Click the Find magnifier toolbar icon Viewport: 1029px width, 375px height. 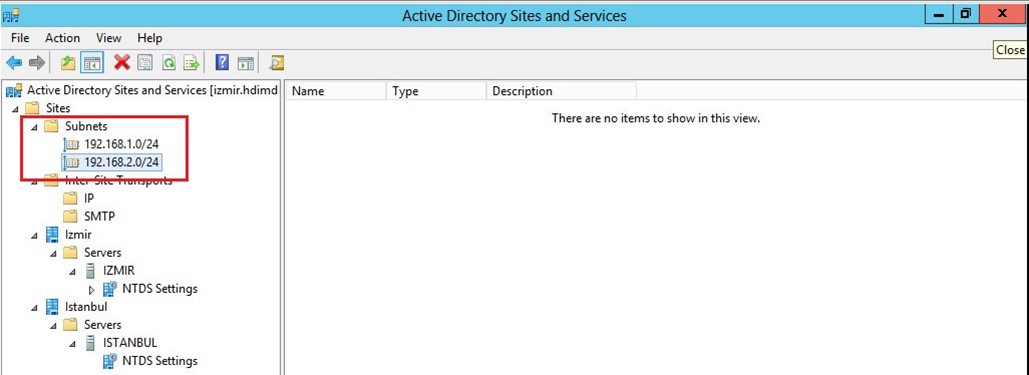[x=277, y=63]
